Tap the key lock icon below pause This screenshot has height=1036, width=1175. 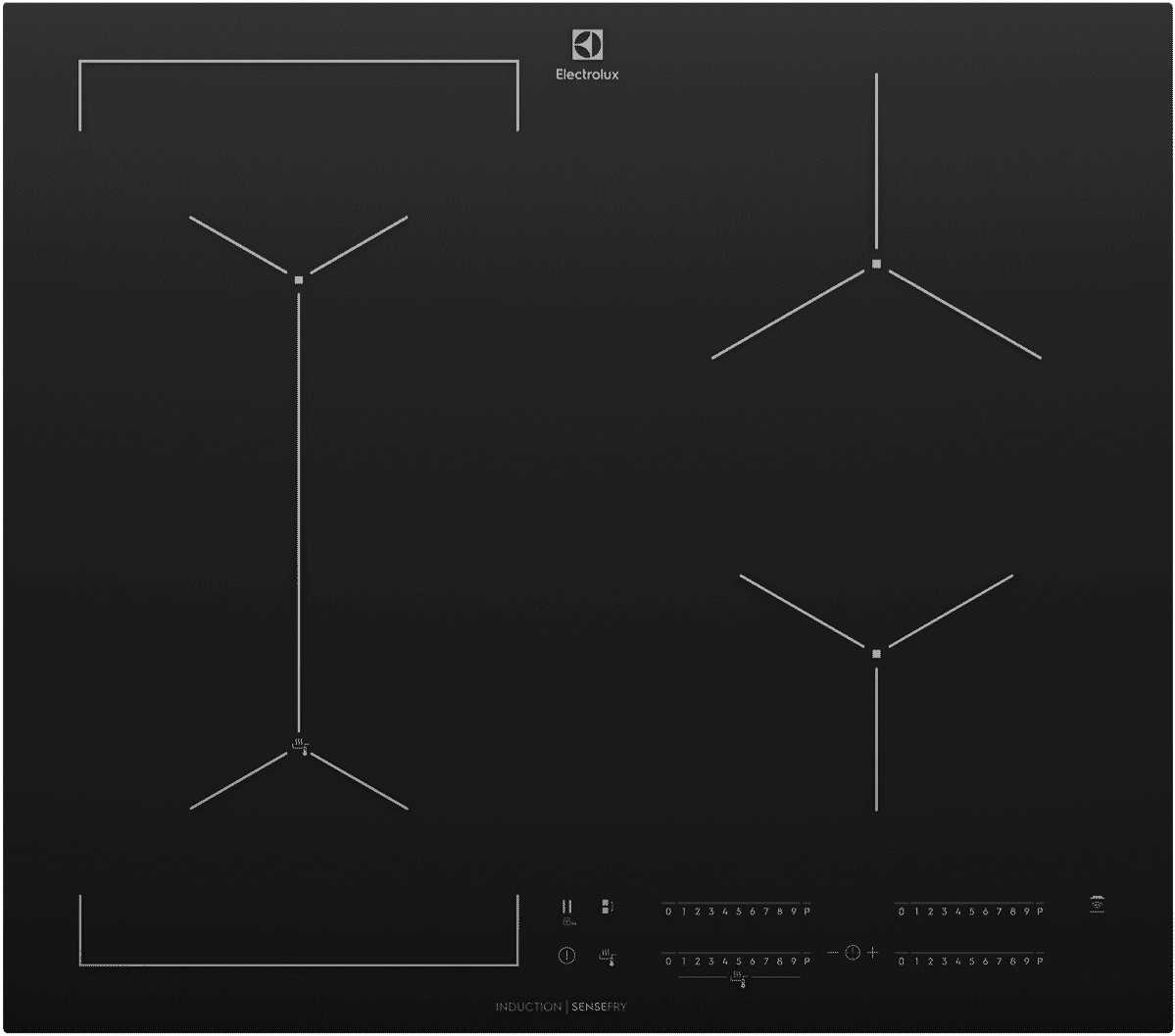pyautogui.click(x=566, y=922)
